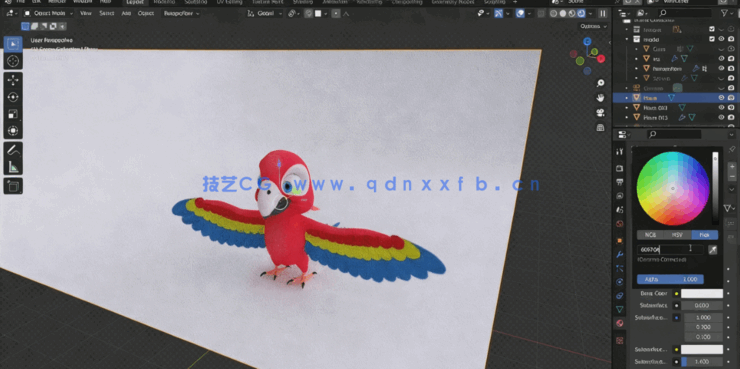Screen dimensions: 740x369
Task: Toggle render camera icon for Plane.013
Action: pyautogui.click(x=731, y=117)
